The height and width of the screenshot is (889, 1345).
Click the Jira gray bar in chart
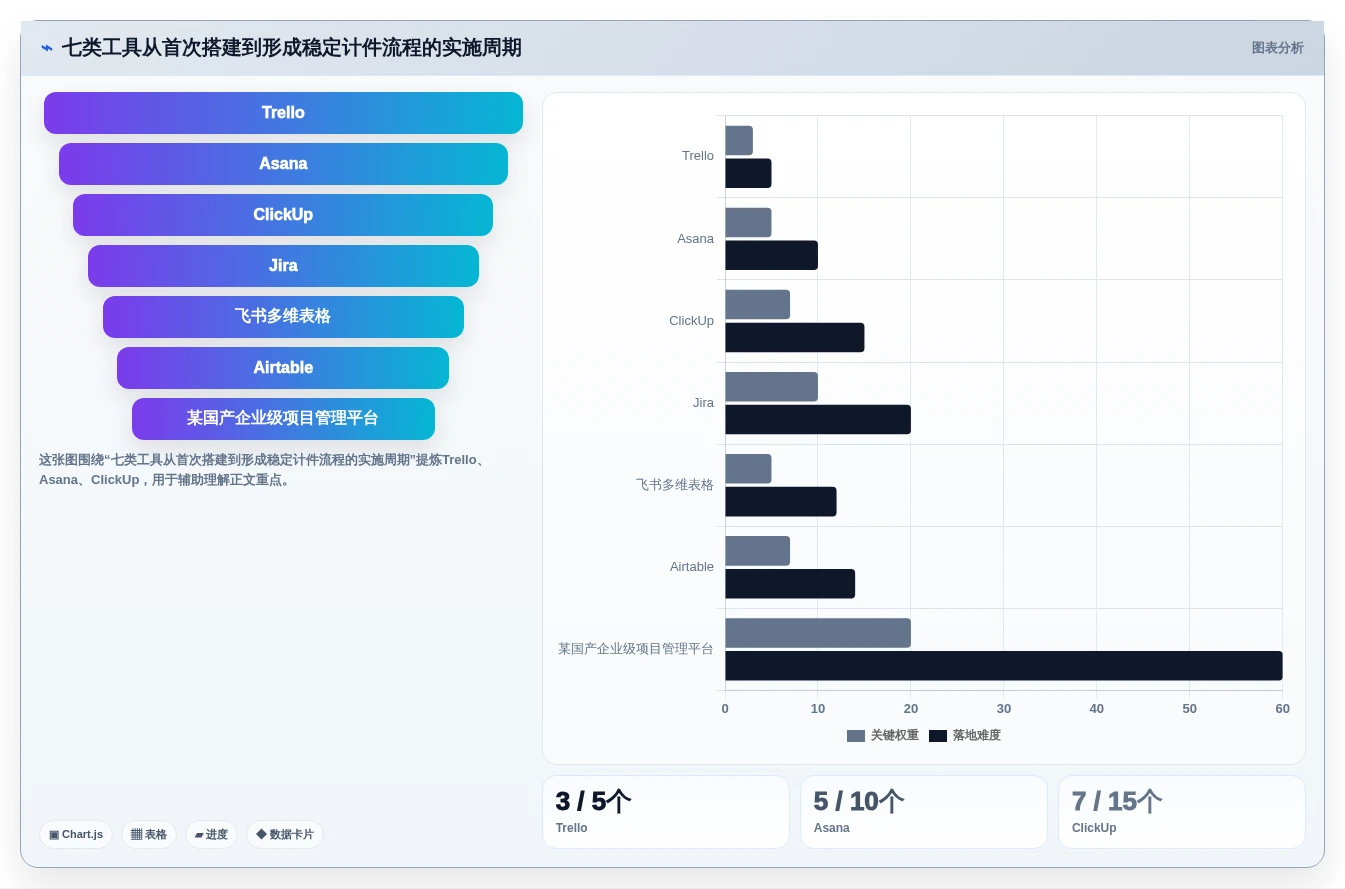(771, 387)
